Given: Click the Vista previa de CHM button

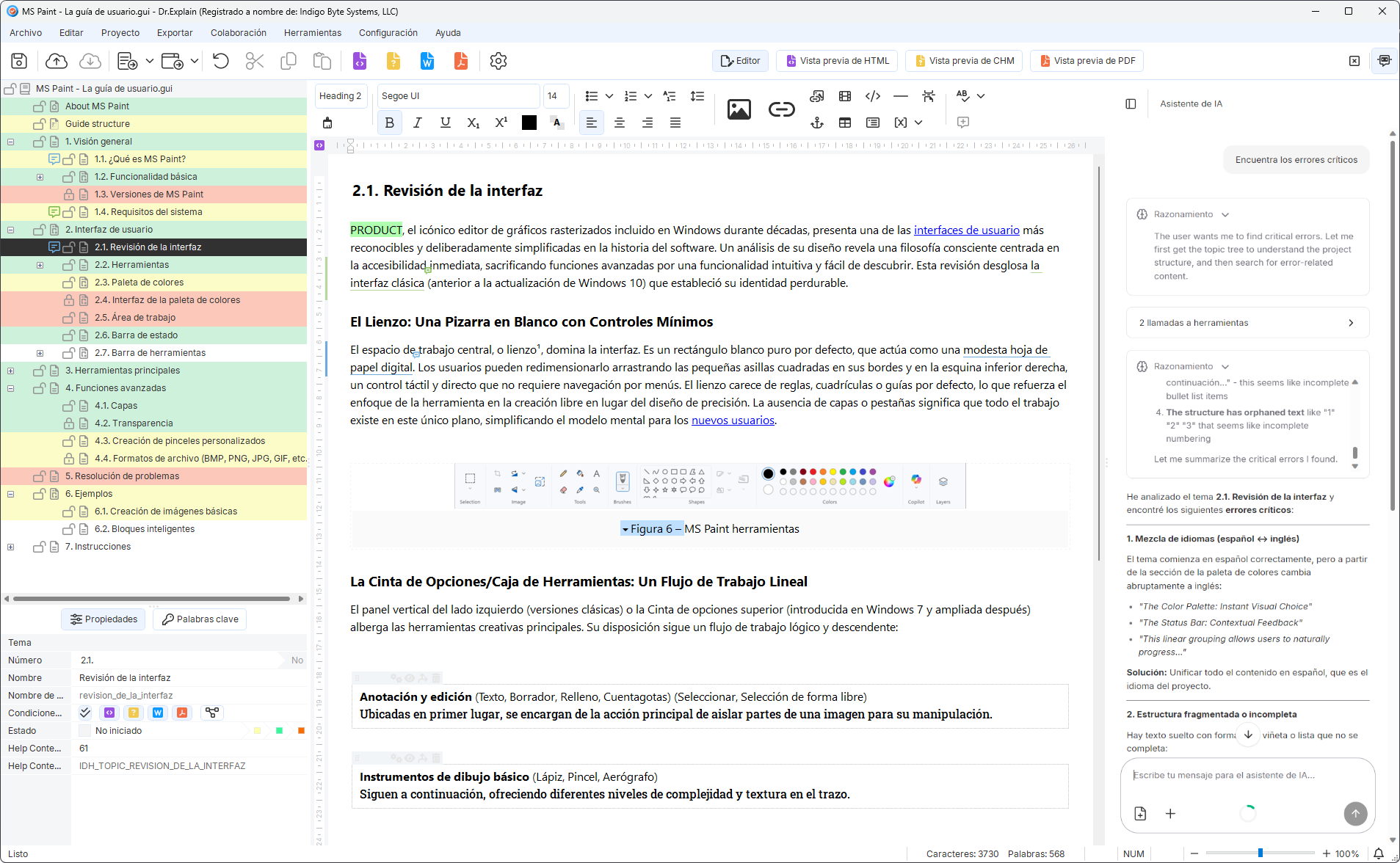Looking at the screenshot, I should pyautogui.click(x=965, y=61).
